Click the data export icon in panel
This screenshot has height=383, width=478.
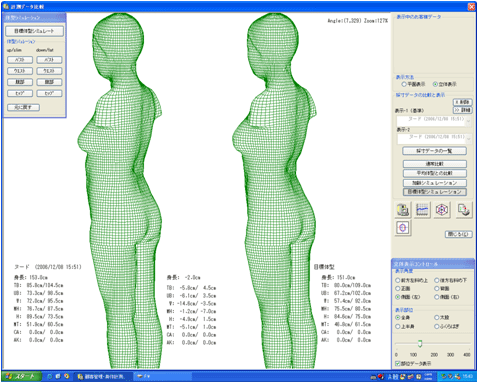pyautogui.click(x=464, y=210)
